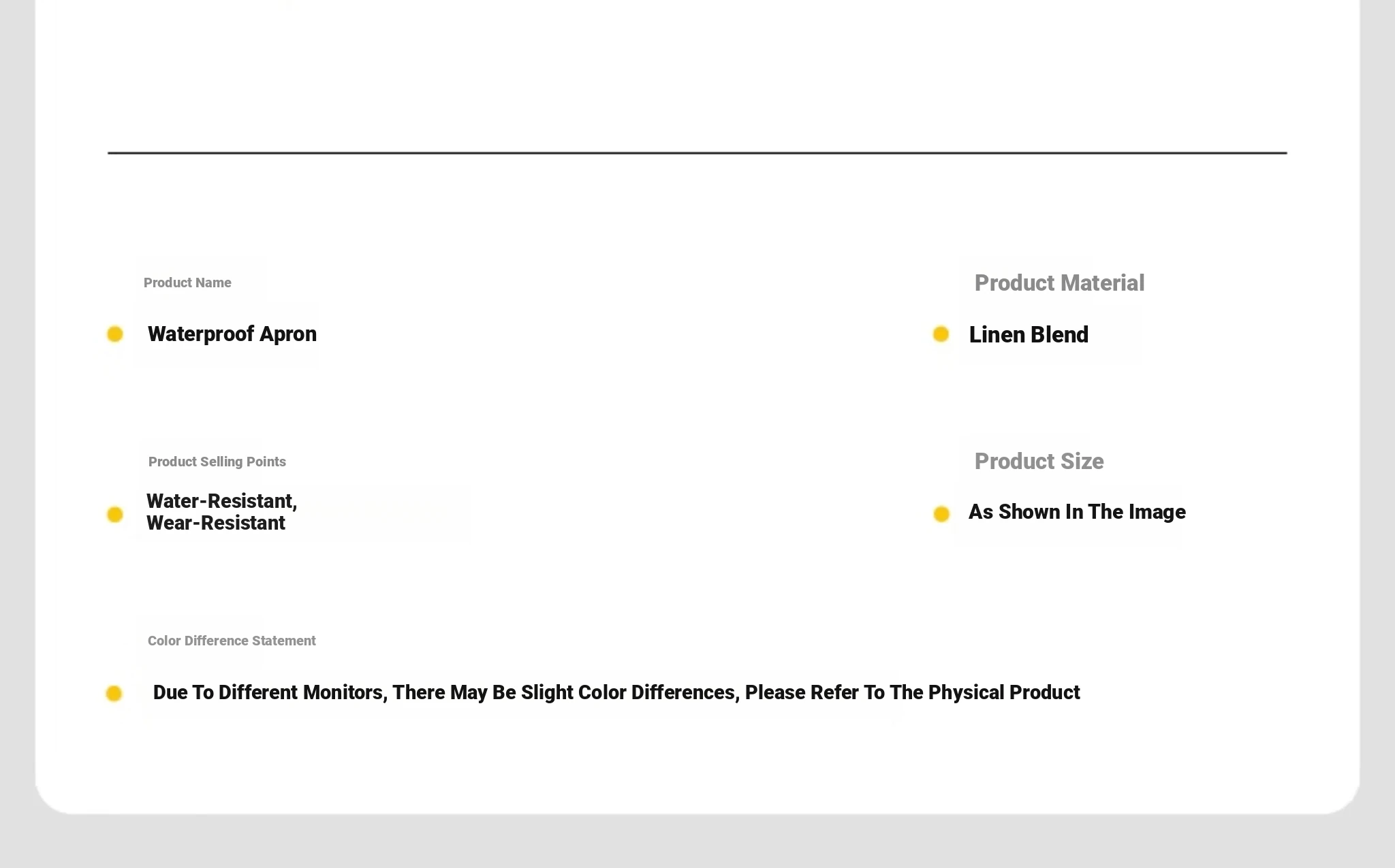
Task: Select the Product Name label
Action: (187, 283)
